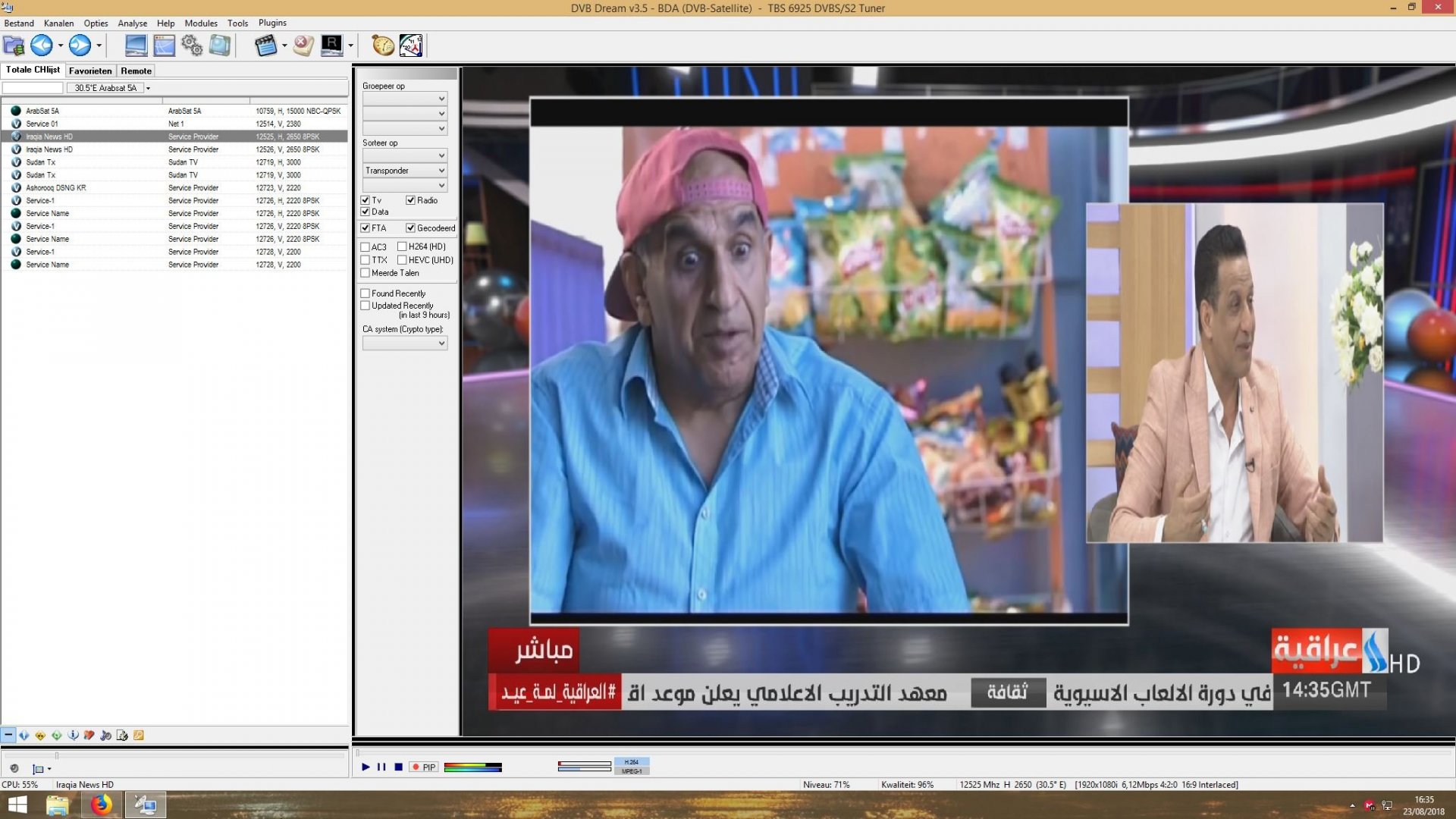Click the blue back navigation arrow icon

41,45
